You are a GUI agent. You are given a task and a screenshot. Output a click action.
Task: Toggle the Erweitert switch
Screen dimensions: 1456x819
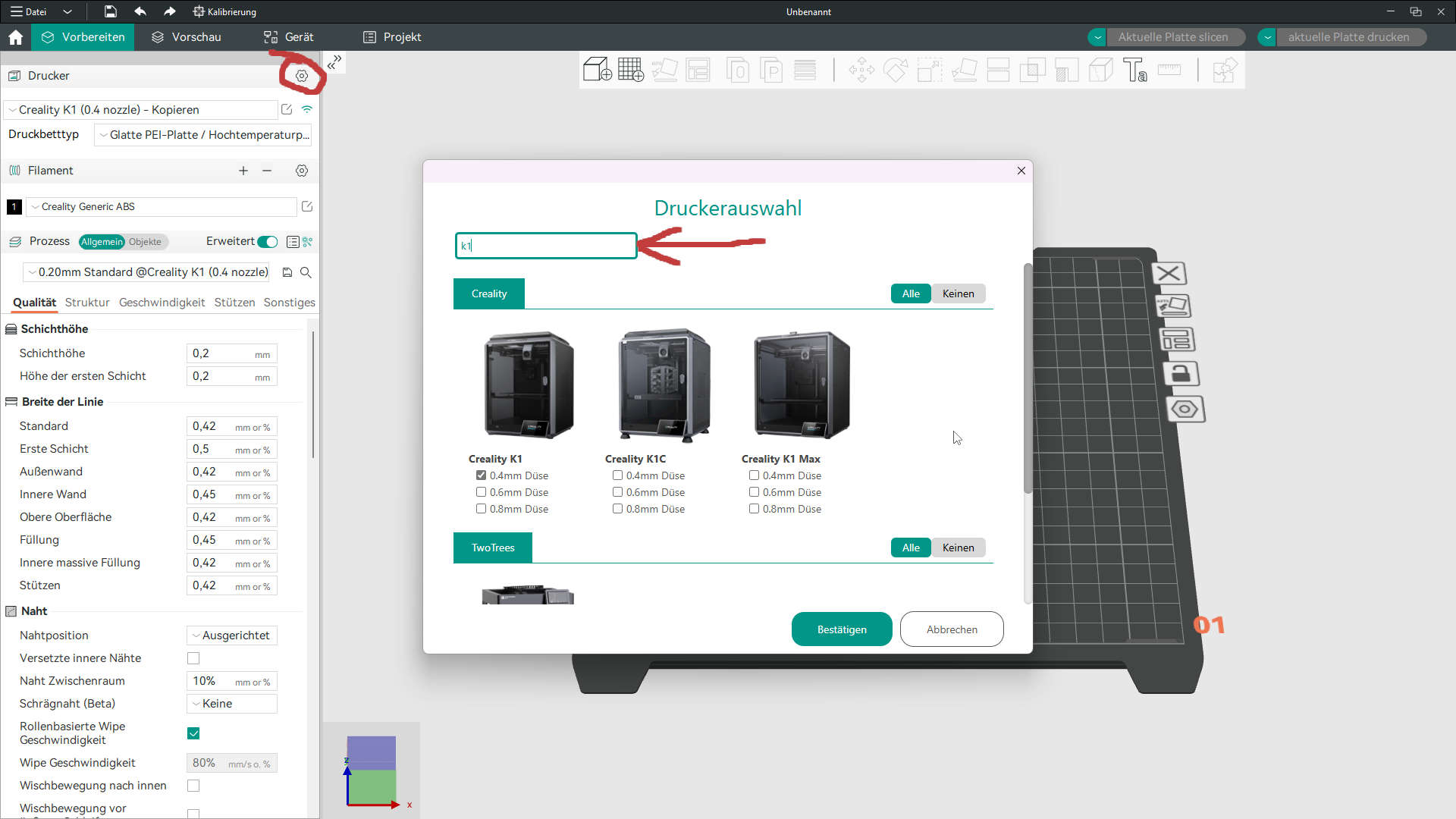click(268, 242)
